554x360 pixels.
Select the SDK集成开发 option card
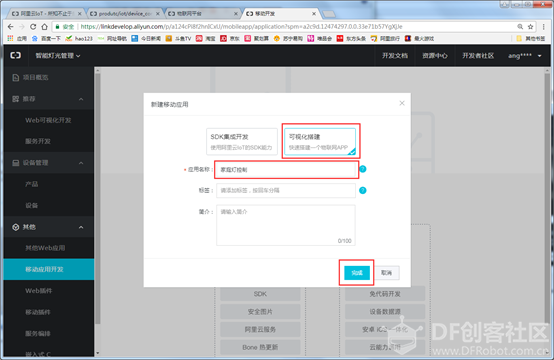tap(242, 142)
